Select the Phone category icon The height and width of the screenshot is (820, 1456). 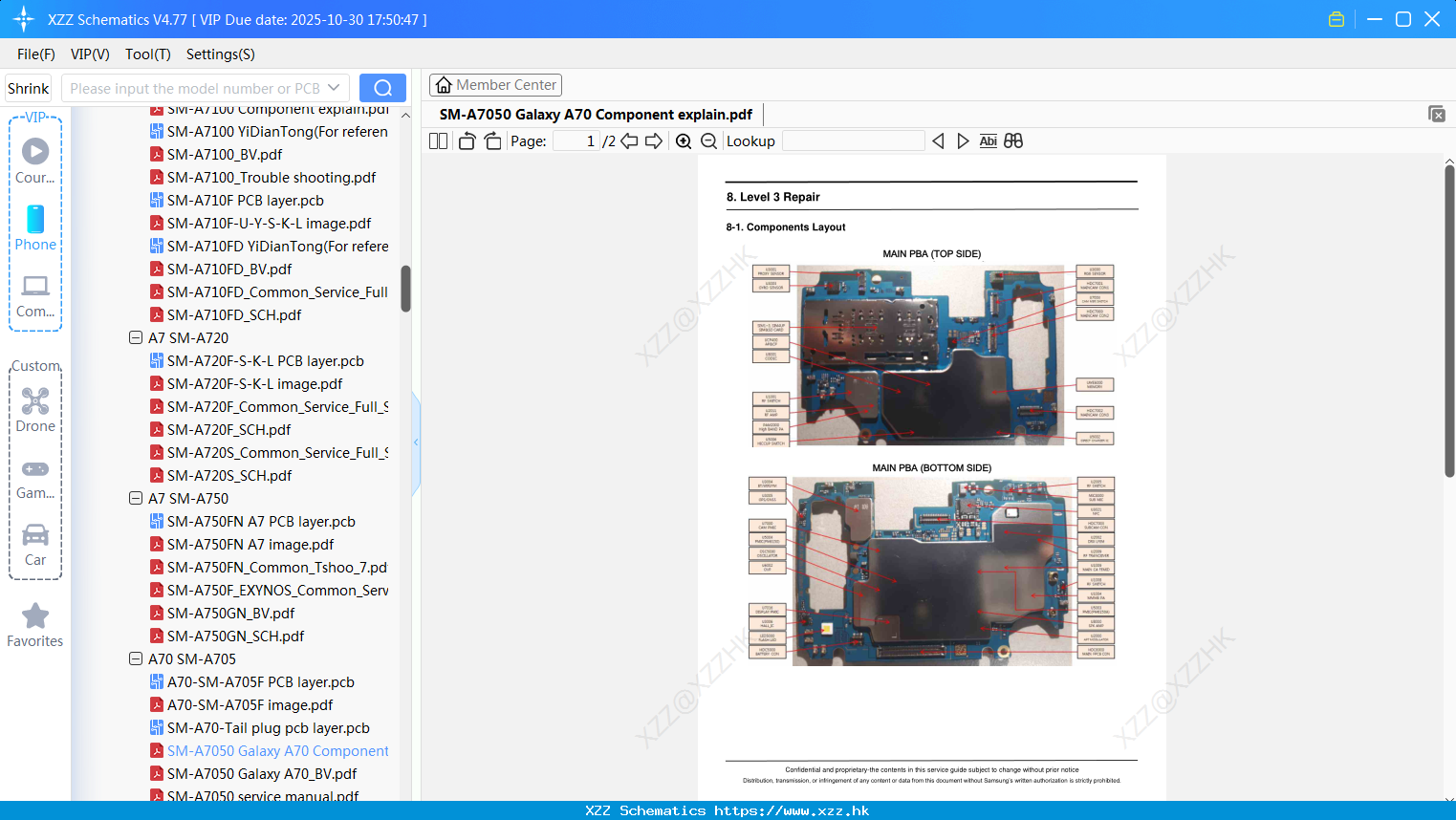[35, 228]
